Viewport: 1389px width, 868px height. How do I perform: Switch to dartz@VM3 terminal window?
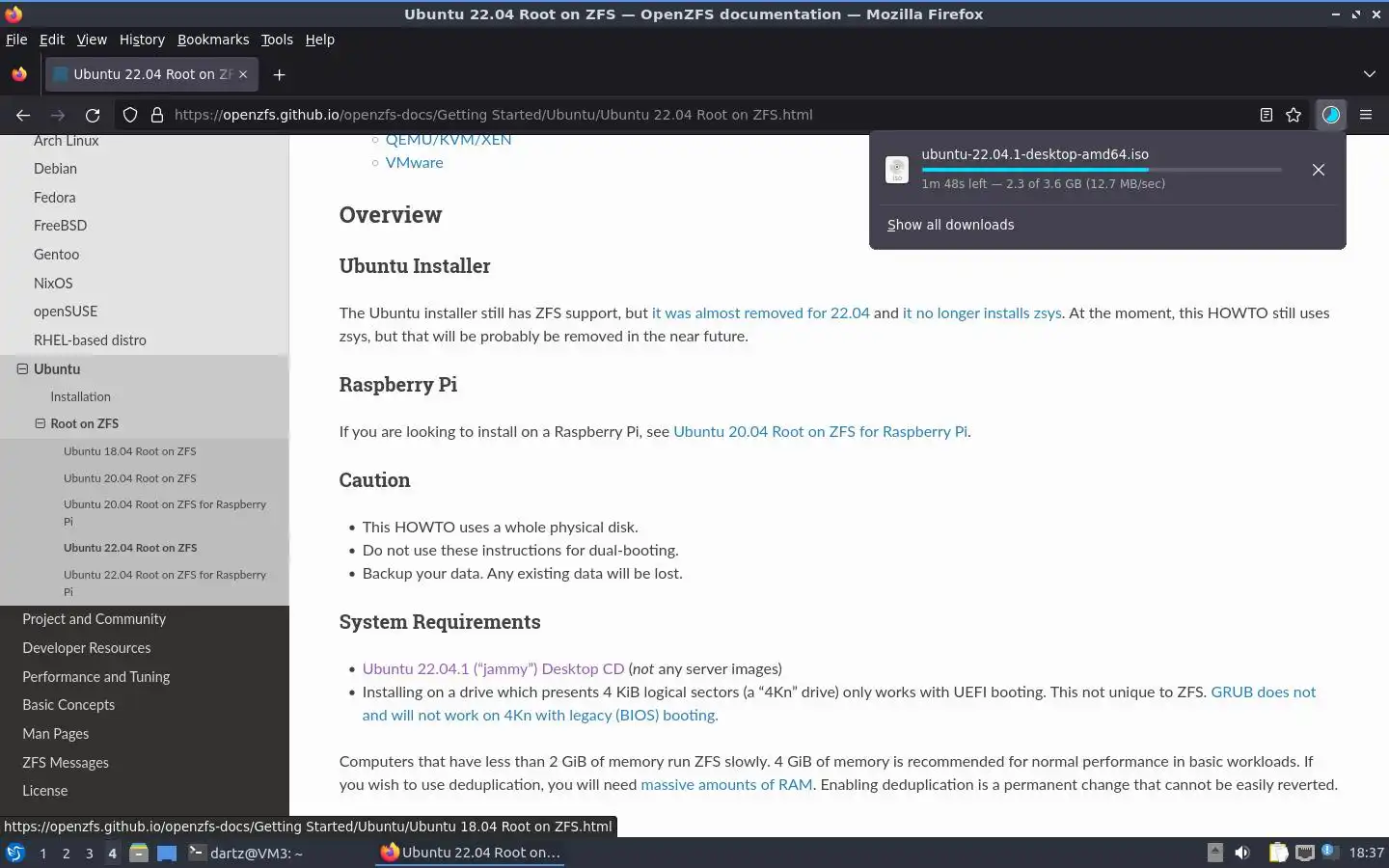pyautogui.click(x=246, y=853)
